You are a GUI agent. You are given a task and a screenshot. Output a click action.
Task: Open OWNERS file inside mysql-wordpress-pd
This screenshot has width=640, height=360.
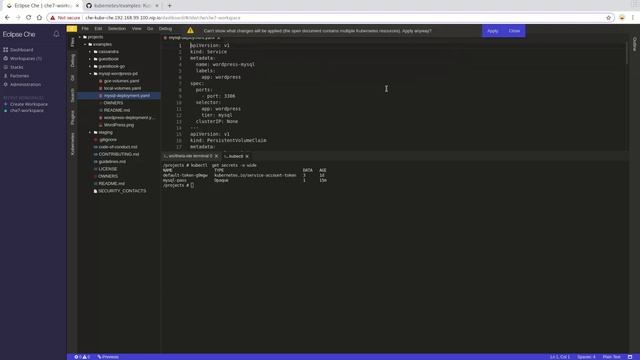pyautogui.click(x=113, y=103)
